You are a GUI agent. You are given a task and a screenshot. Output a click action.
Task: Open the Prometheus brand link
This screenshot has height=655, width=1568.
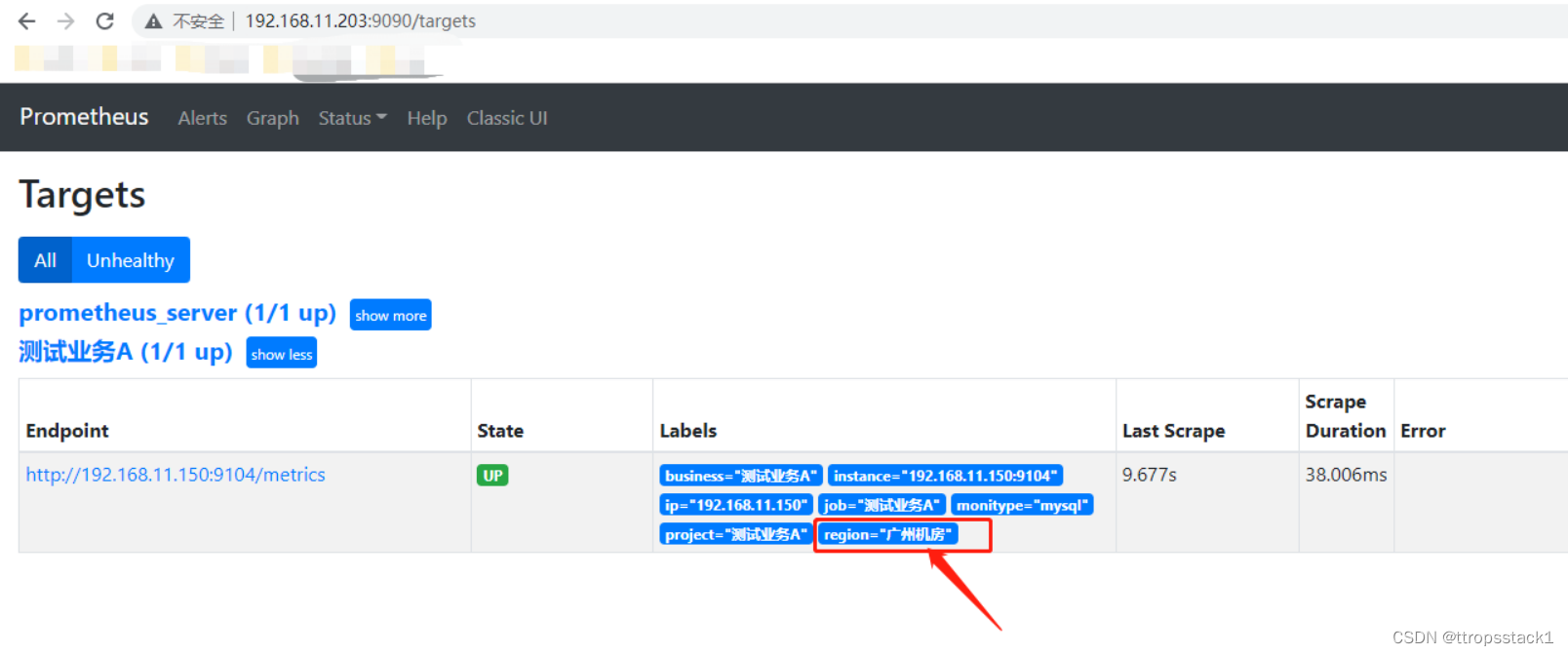click(84, 117)
